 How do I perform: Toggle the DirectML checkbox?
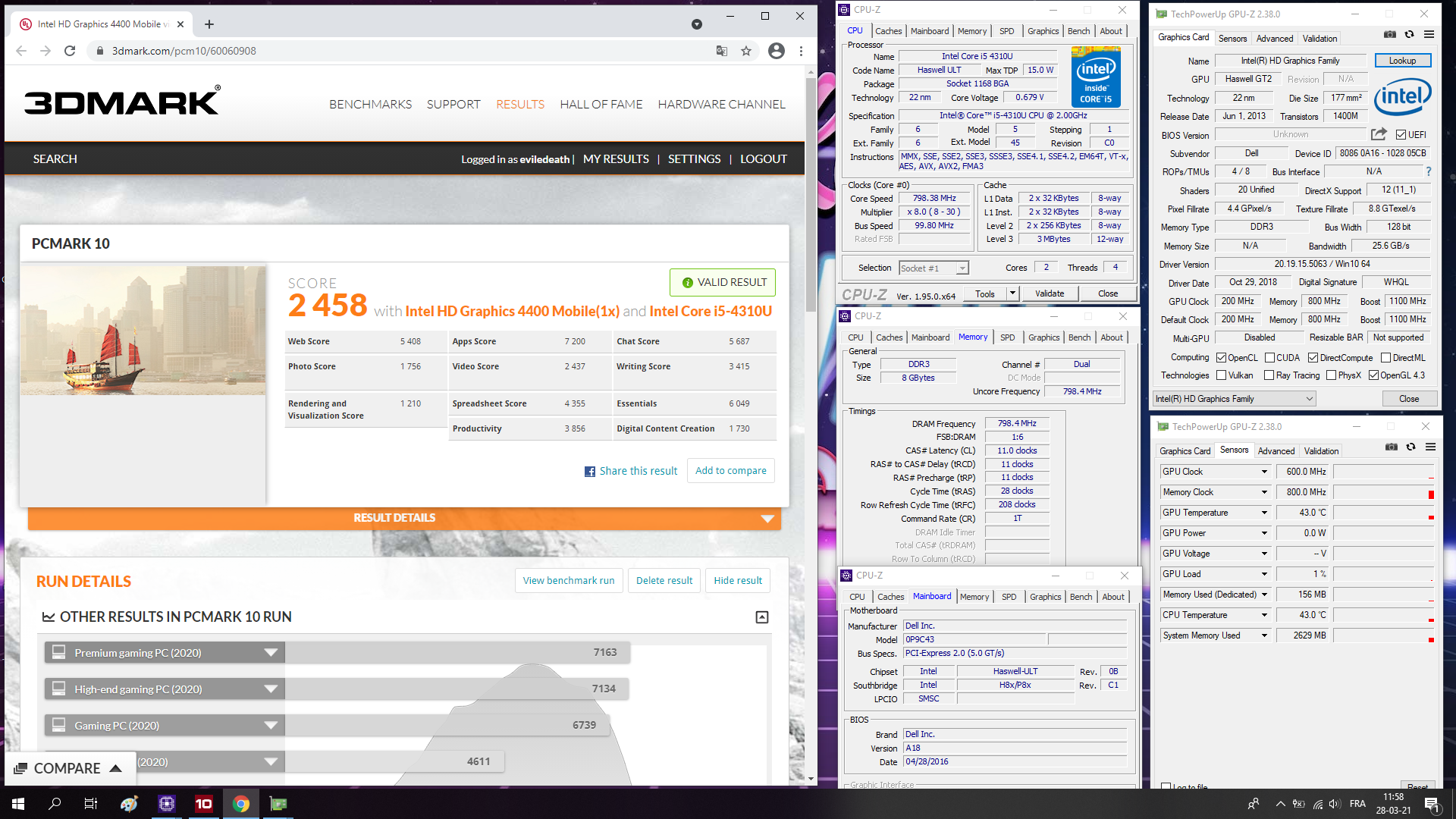pyautogui.click(x=1385, y=358)
